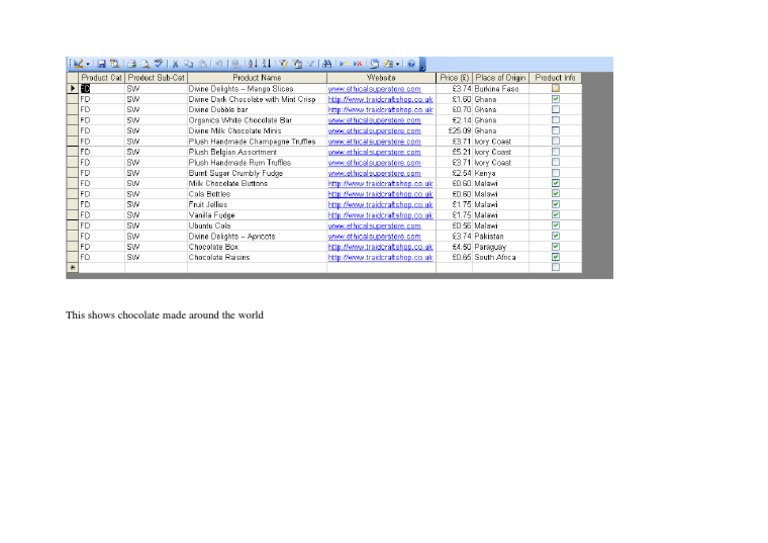Click the Filter By Selection icon
This screenshot has width=768, height=543.
pyautogui.click(x=284, y=64)
